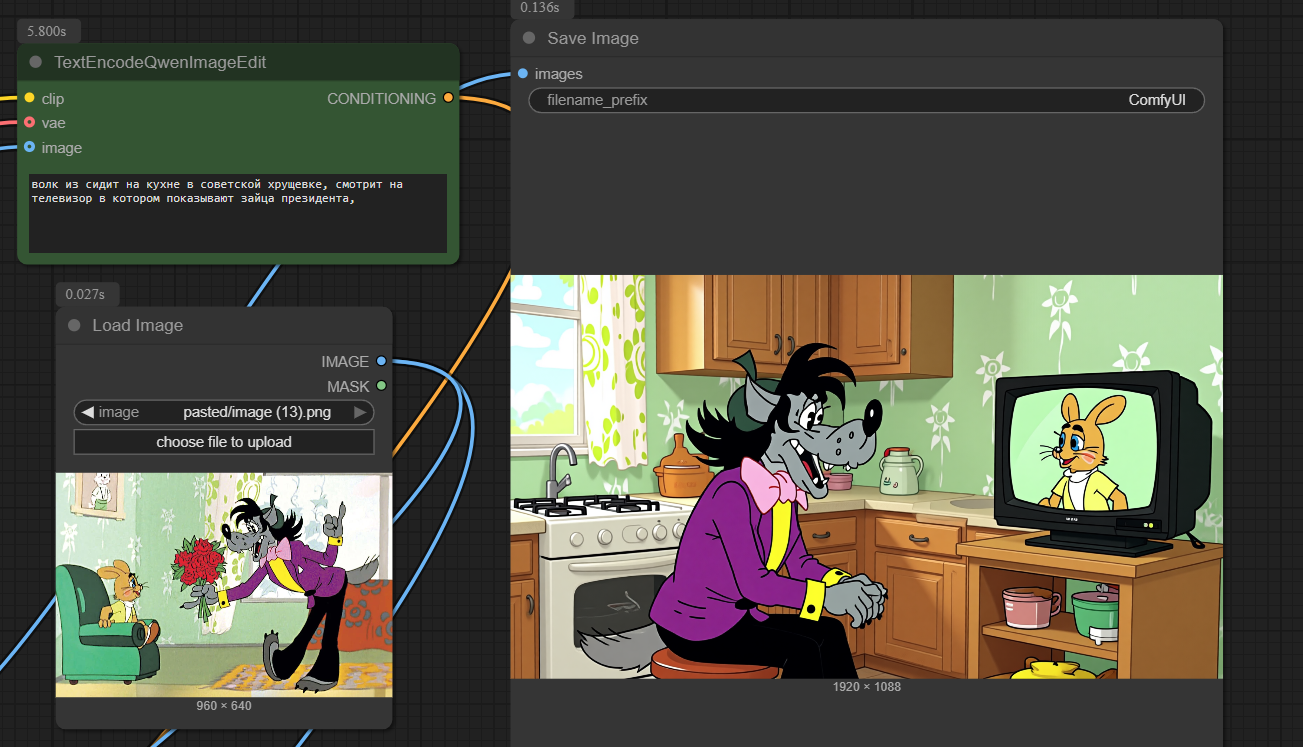Image resolution: width=1303 pixels, height=747 pixels.
Task: Edit the filename_prefix field set to ComfyUI
Action: tap(866, 100)
